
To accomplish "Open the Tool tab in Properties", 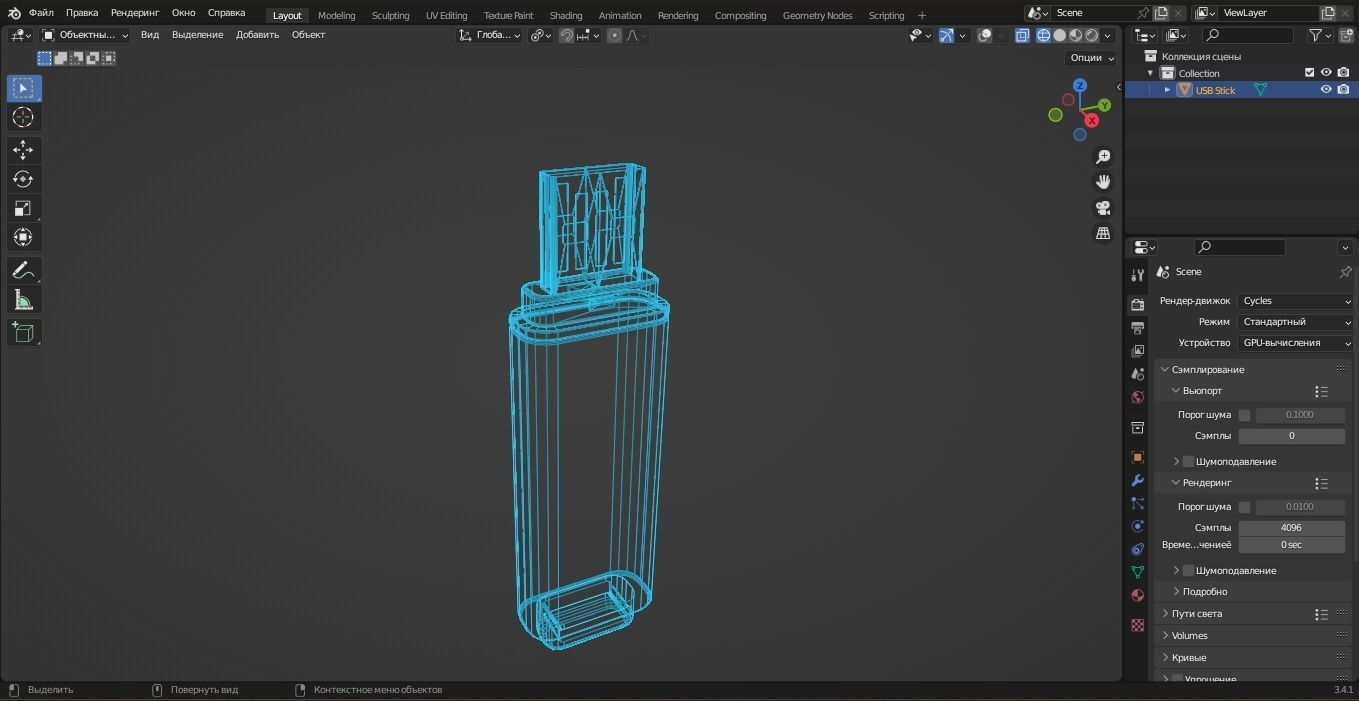I will (x=1137, y=276).
